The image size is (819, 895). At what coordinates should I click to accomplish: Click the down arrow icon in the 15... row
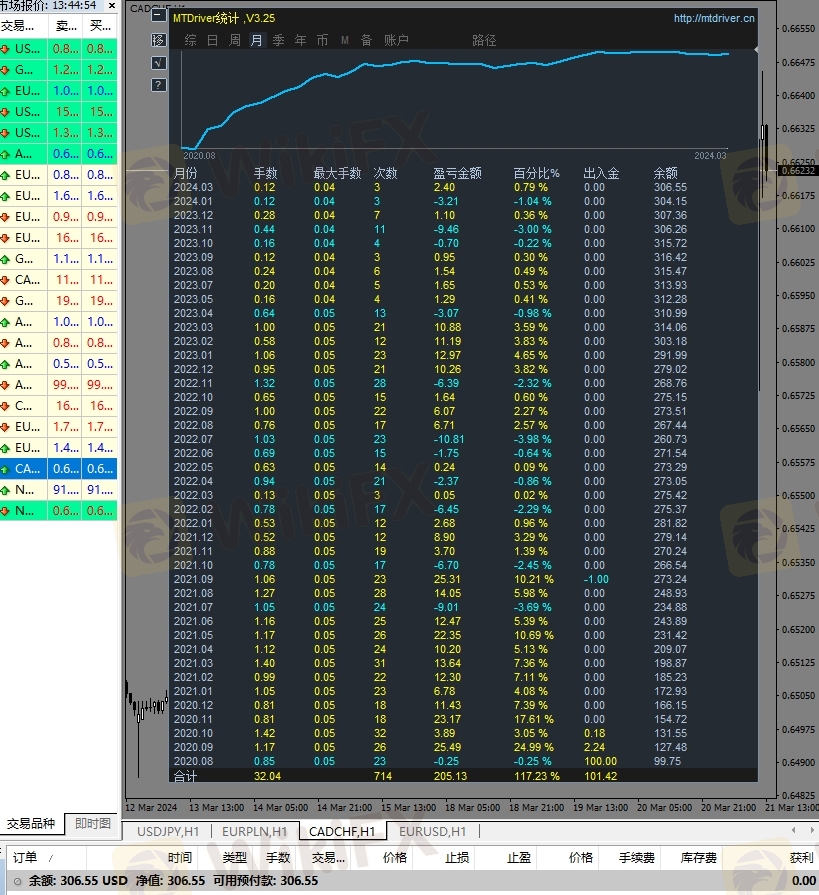point(5,112)
